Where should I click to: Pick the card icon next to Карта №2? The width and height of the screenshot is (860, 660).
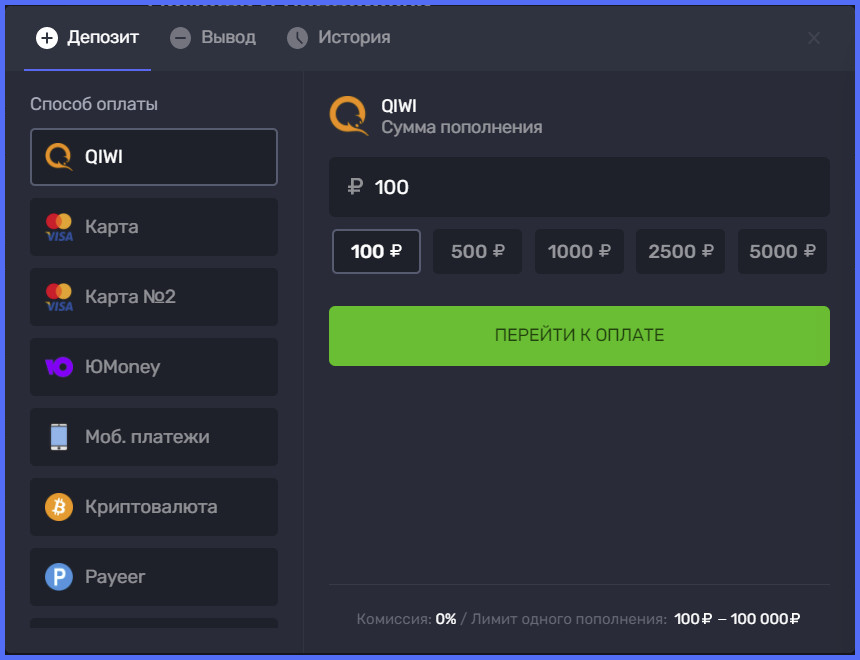[59, 297]
